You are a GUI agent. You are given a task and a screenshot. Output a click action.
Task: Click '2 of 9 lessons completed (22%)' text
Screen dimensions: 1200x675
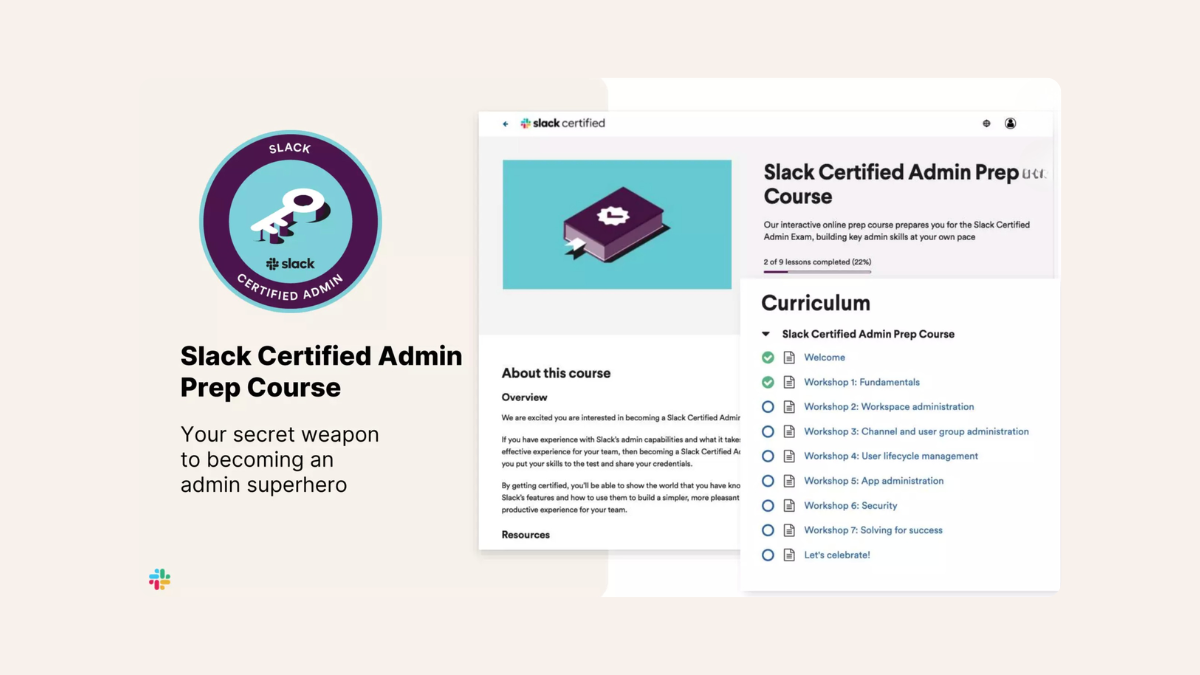[x=816, y=261]
